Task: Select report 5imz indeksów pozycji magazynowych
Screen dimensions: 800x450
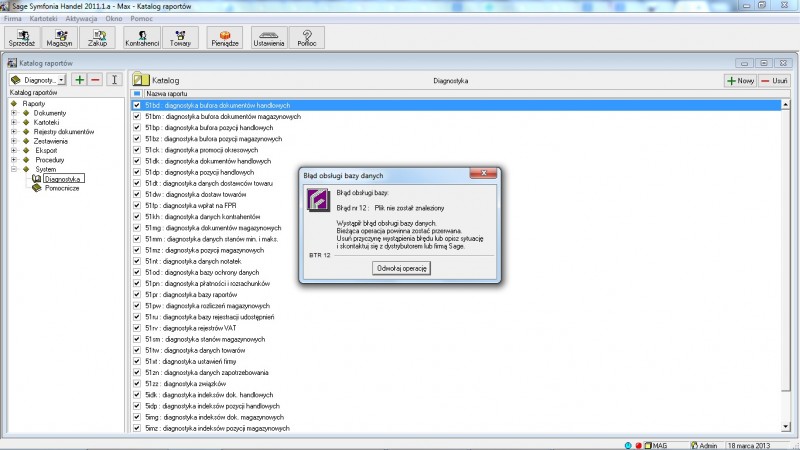Action: click(x=217, y=428)
